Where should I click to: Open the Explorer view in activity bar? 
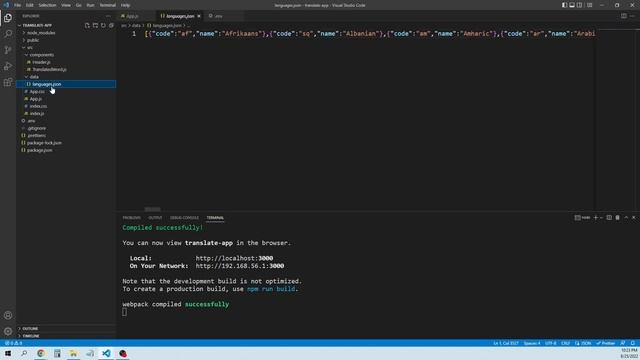(8, 18)
